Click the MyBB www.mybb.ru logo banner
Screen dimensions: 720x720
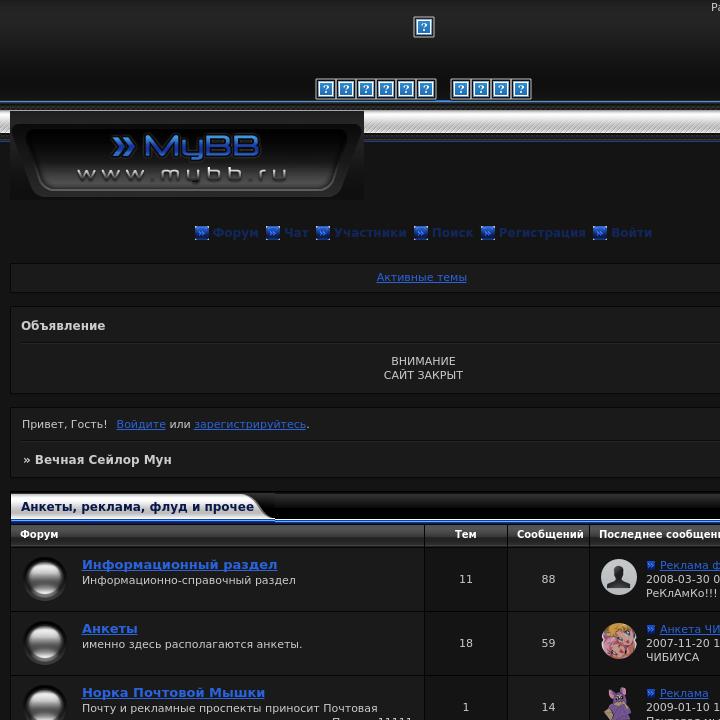click(187, 156)
